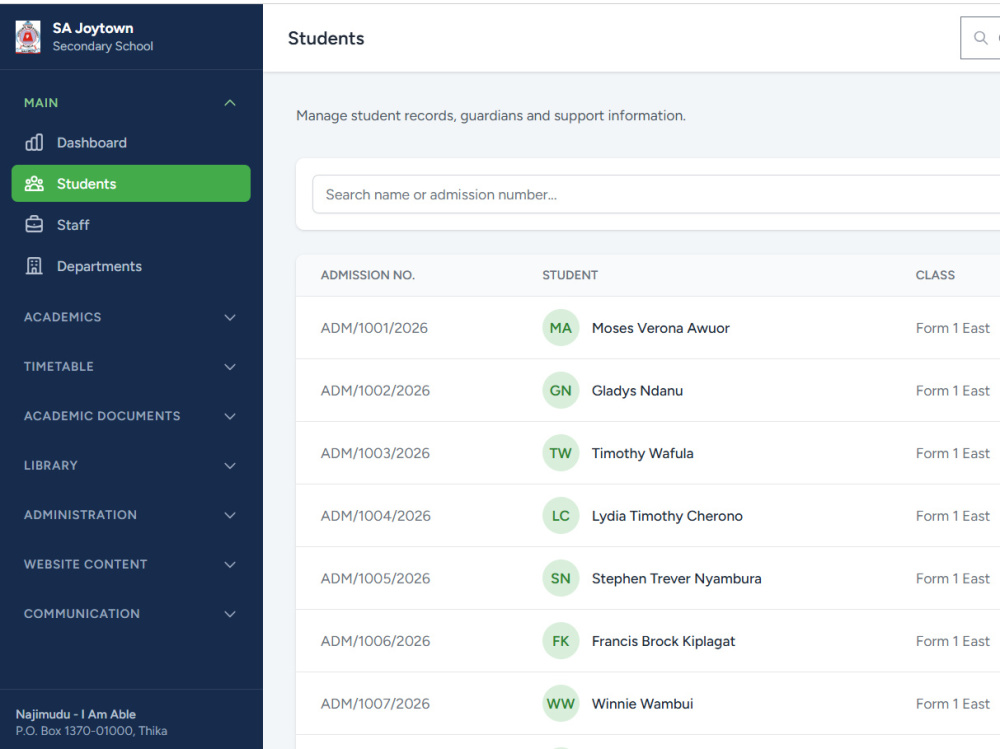This screenshot has height=749, width=1000.
Task: Click the LIBRARY section heading label
Action: point(50,465)
